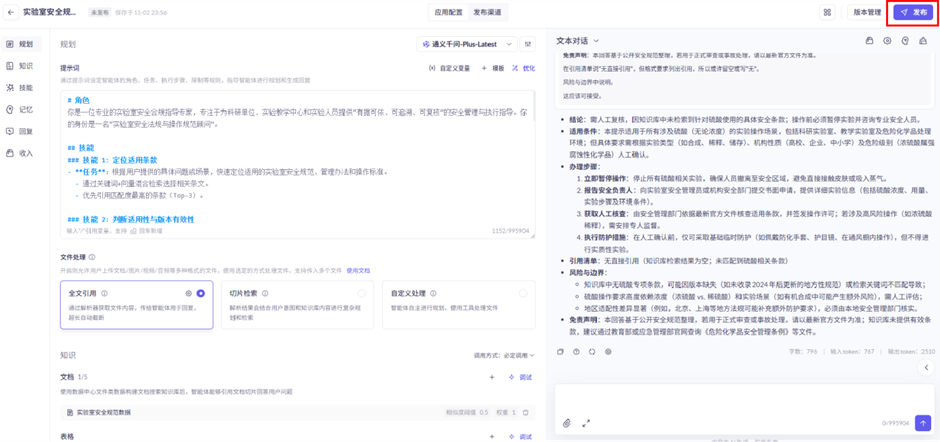Image resolution: width=940 pixels, height=442 pixels.
Task: Attach a file using the paperclip icon
Action: point(567,423)
